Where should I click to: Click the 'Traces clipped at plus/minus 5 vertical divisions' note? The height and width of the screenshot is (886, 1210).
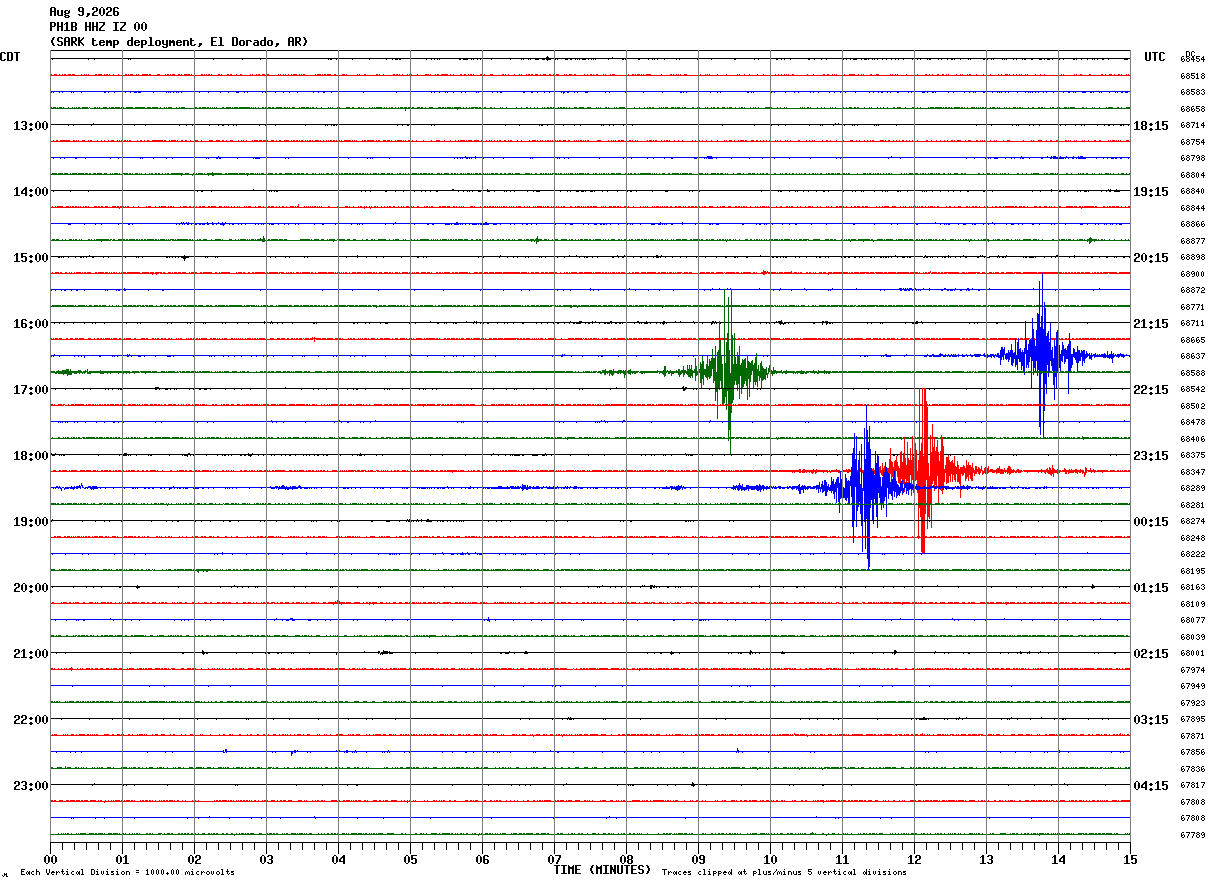click(784, 872)
